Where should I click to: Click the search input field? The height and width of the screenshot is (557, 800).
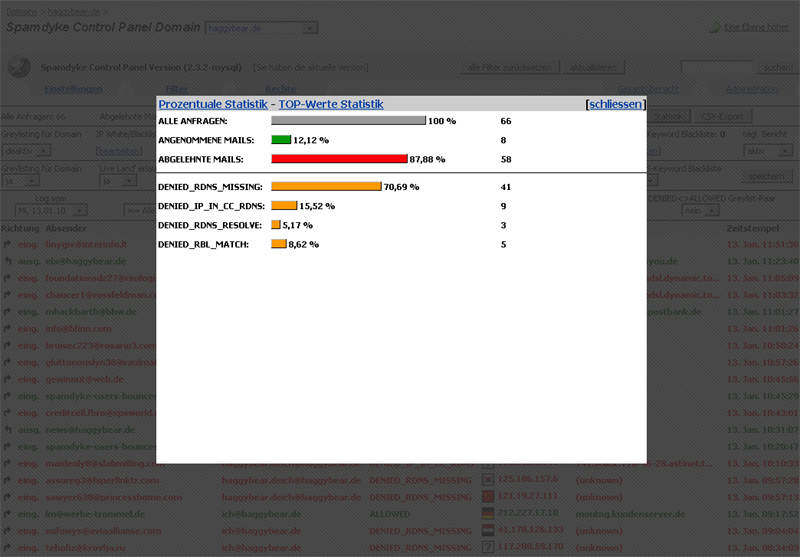point(717,67)
